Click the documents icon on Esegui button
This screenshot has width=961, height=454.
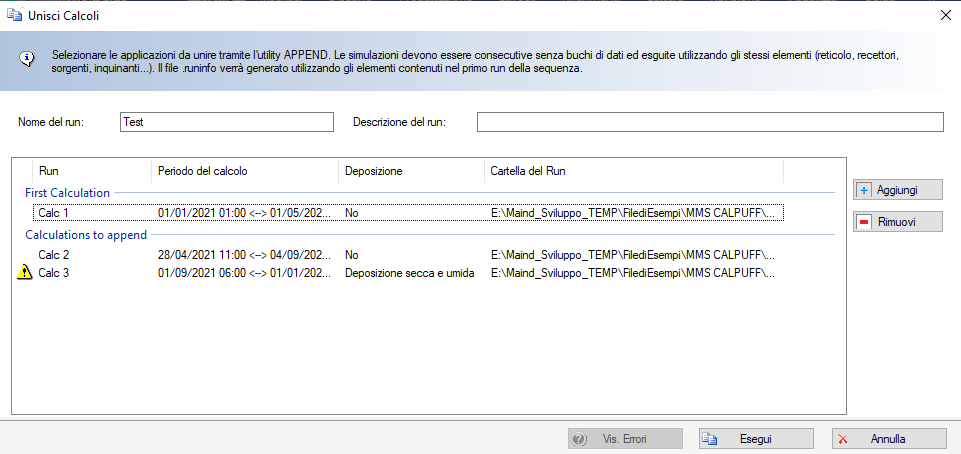710,439
